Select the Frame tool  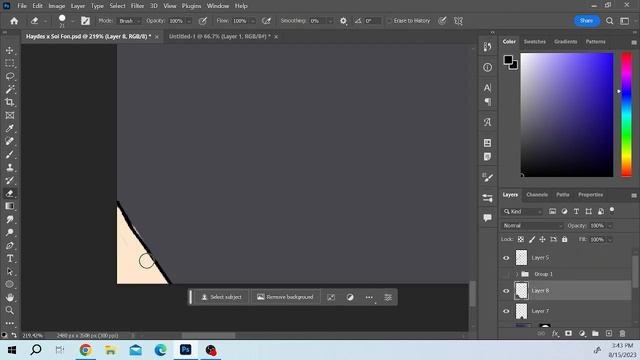coord(10,116)
